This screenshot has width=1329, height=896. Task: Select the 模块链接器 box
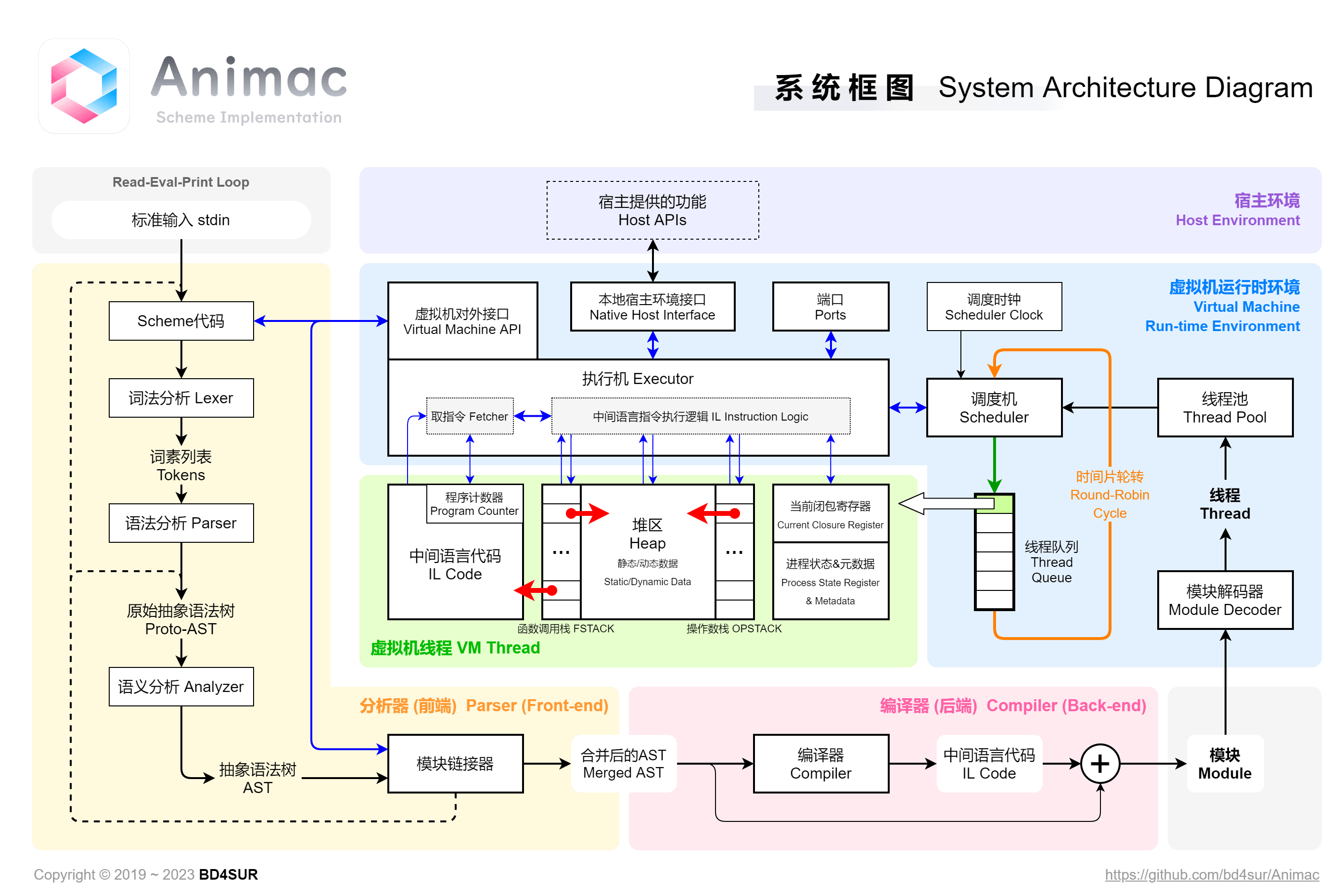coord(455,763)
